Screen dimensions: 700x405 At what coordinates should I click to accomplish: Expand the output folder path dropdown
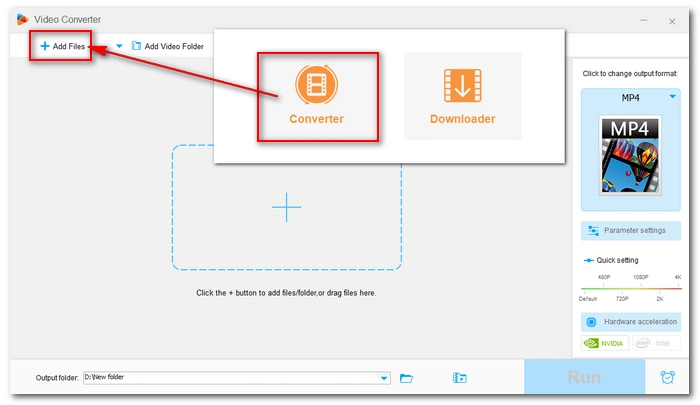[384, 378]
